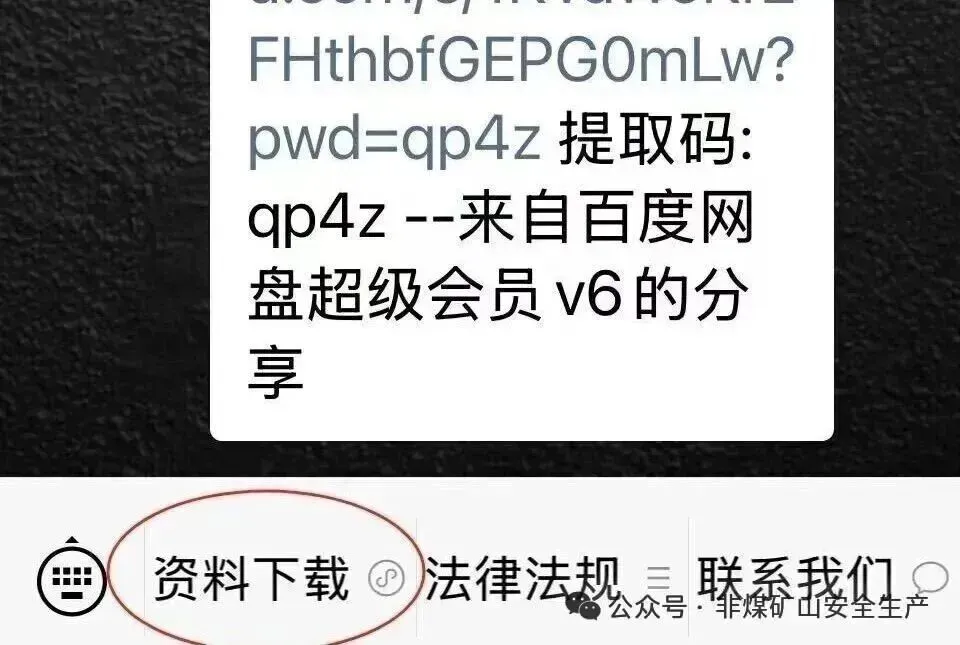Tap the mini-program icon beside 资料下载
The height and width of the screenshot is (645, 960).
pyautogui.click(x=386, y=578)
